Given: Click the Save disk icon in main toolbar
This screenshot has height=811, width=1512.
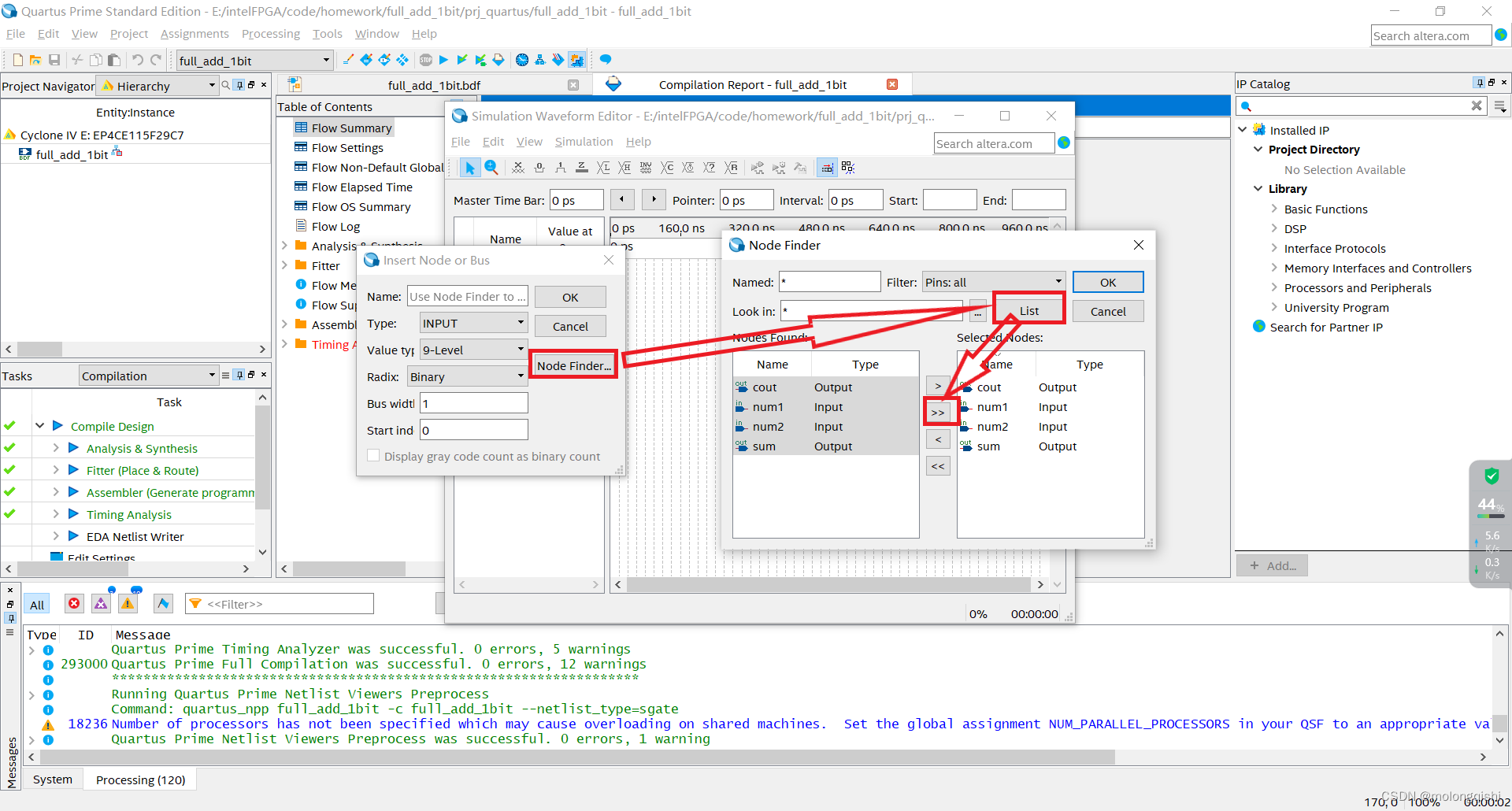Looking at the screenshot, I should click(x=54, y=60).
